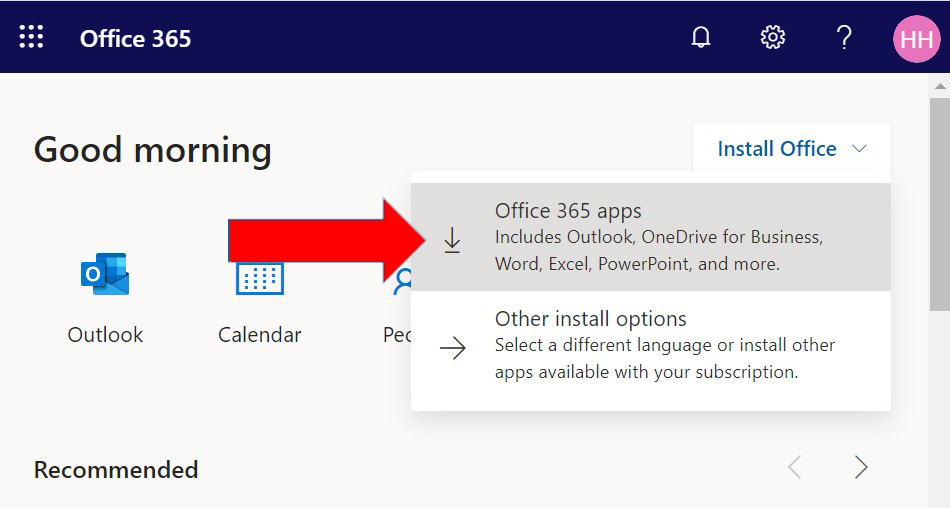
Task: Open the HH account avatar menu
Action: [917, 39]
